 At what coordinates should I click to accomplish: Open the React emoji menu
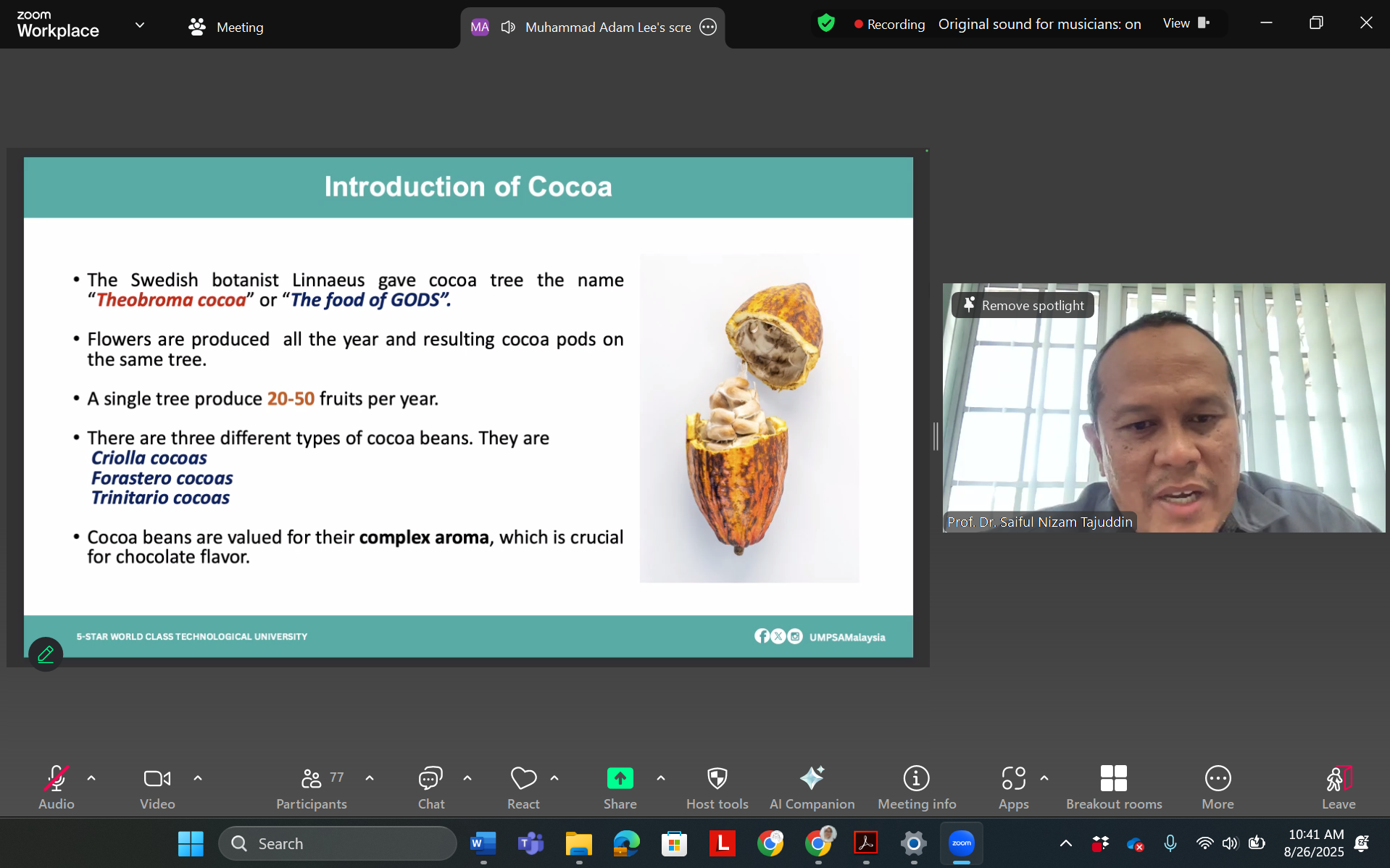tap(523, 787)
